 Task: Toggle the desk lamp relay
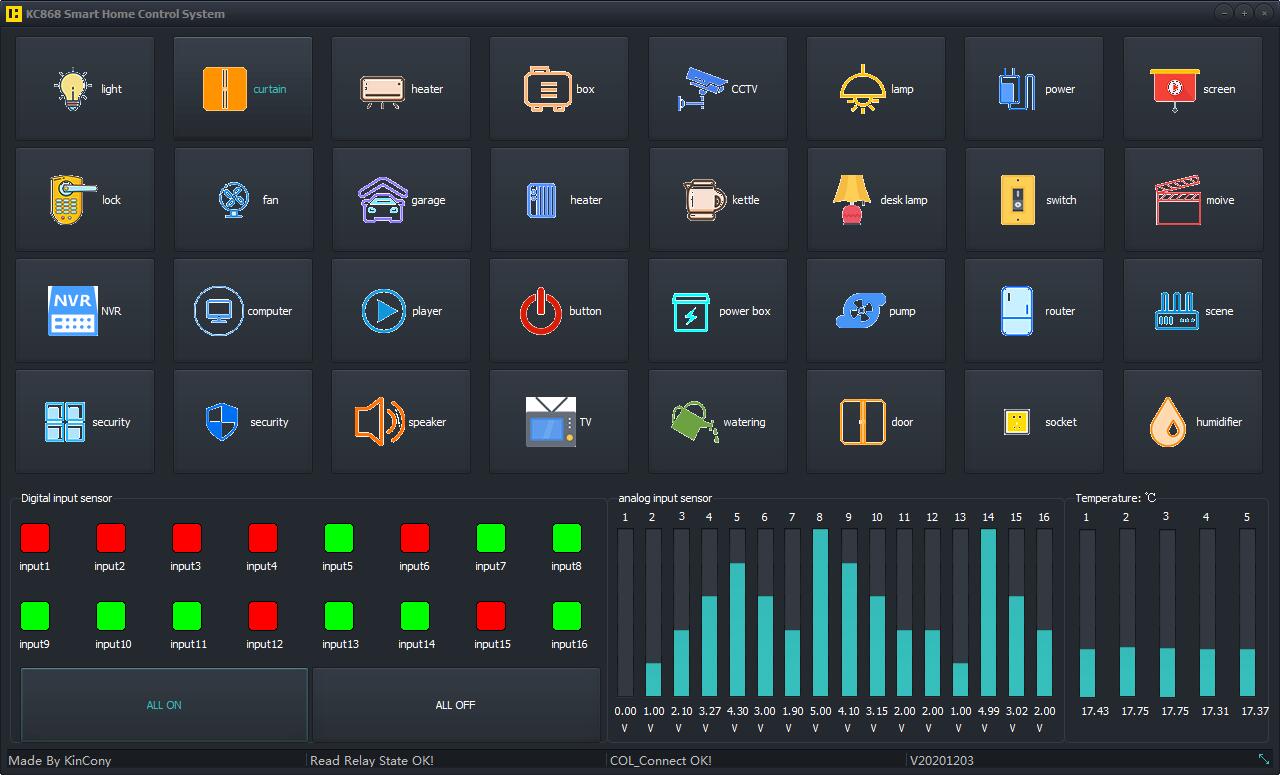pos(876,200)
